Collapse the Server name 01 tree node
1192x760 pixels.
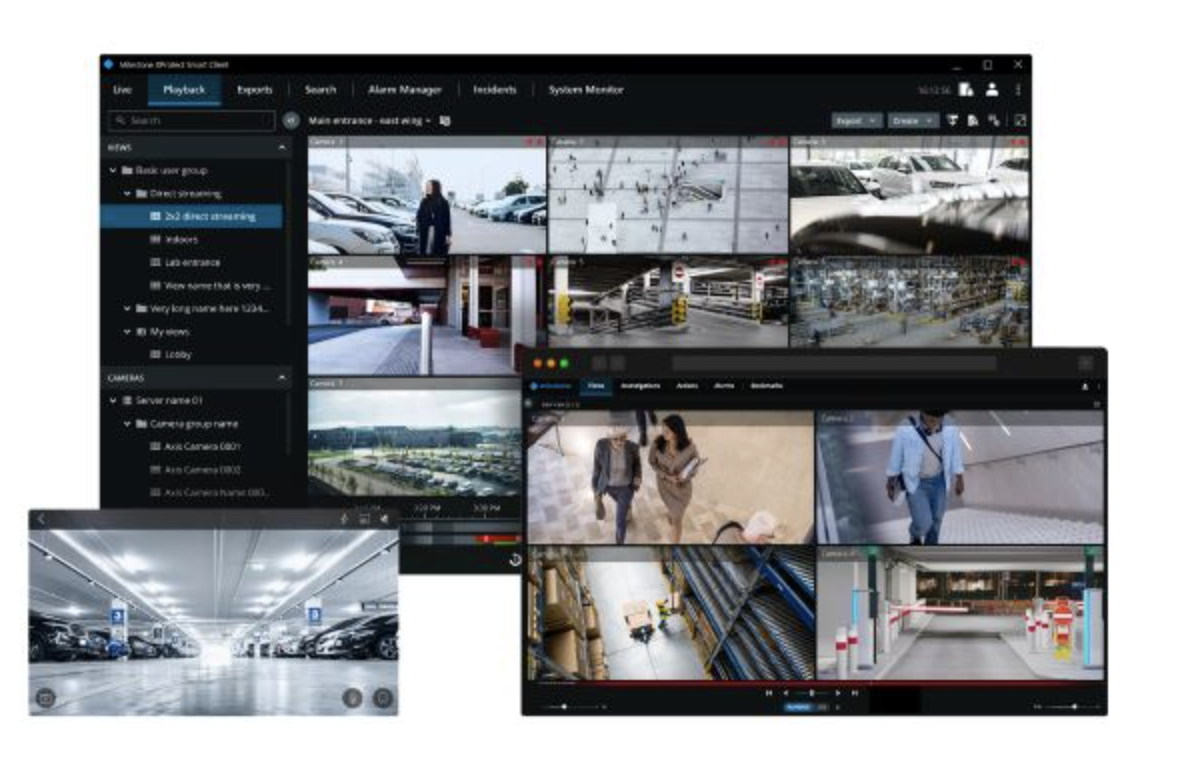point(114,400)
